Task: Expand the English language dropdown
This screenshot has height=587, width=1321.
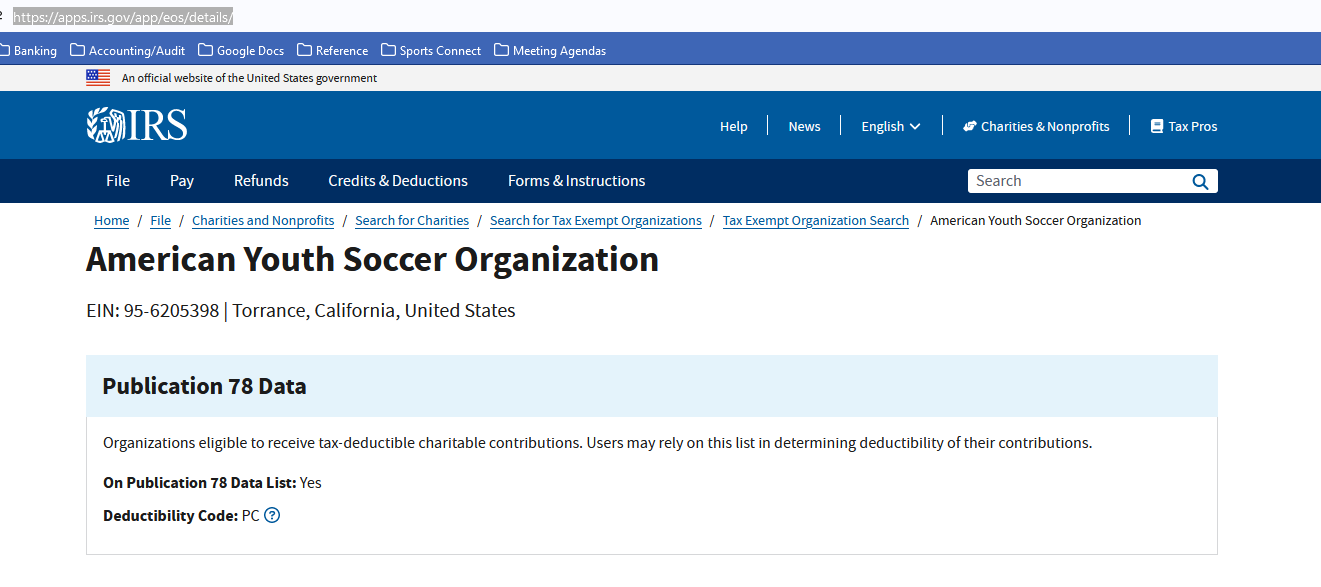Action: point(890,126)
